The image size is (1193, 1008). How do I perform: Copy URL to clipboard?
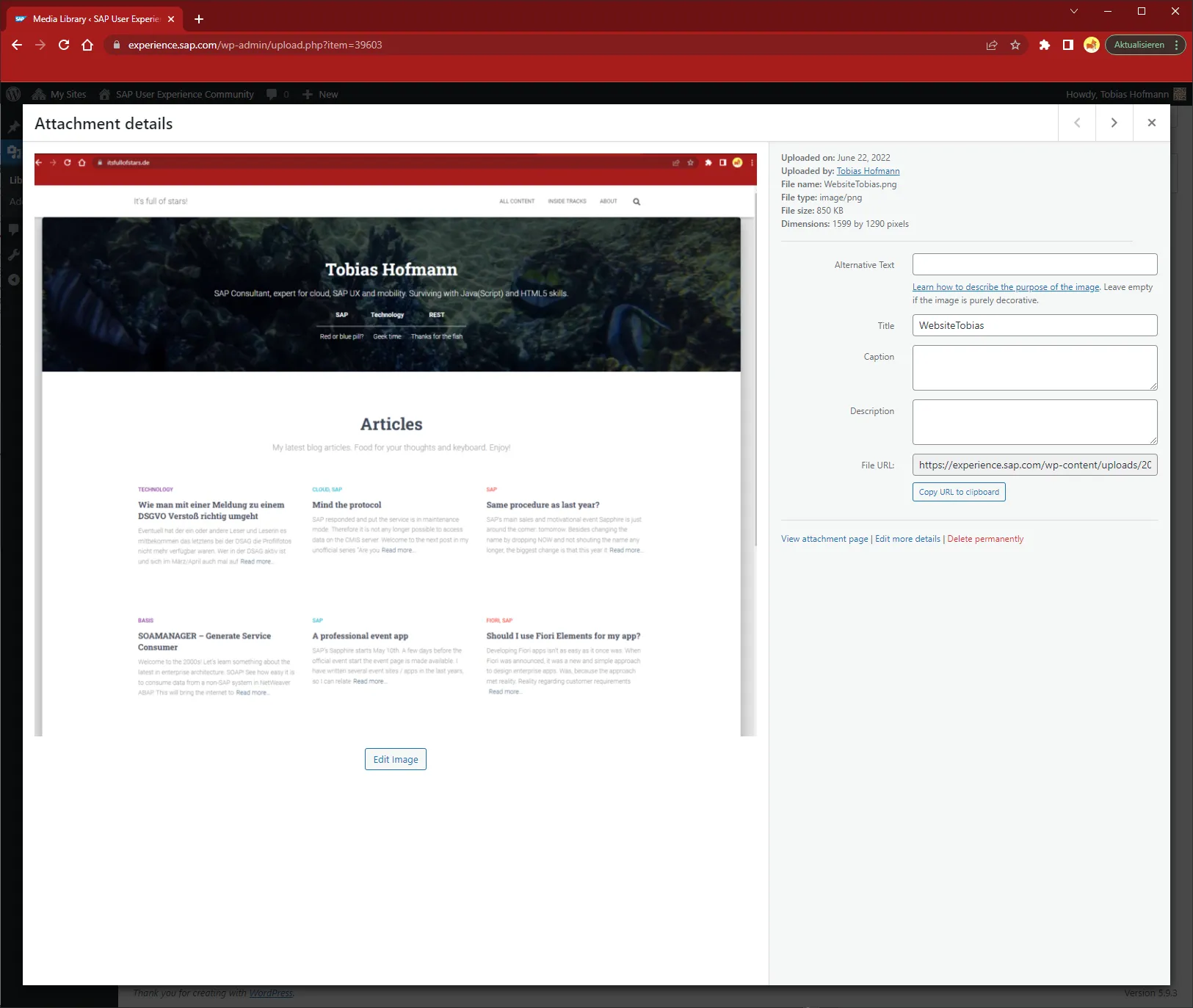(x=958, y=492)
